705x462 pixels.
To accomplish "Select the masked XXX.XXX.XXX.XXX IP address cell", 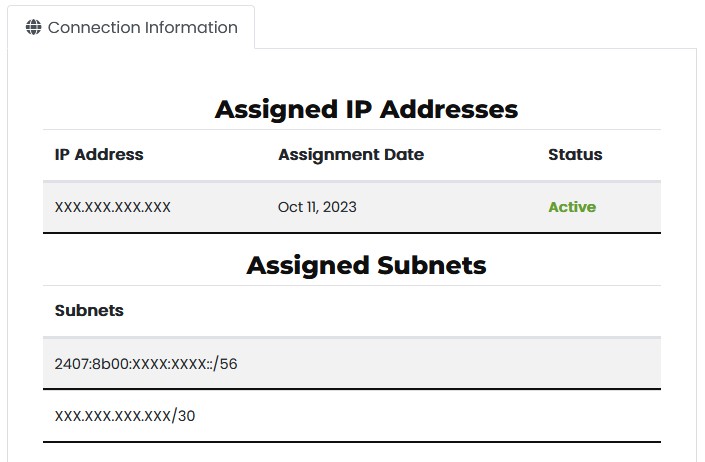I will pos(113,207).
